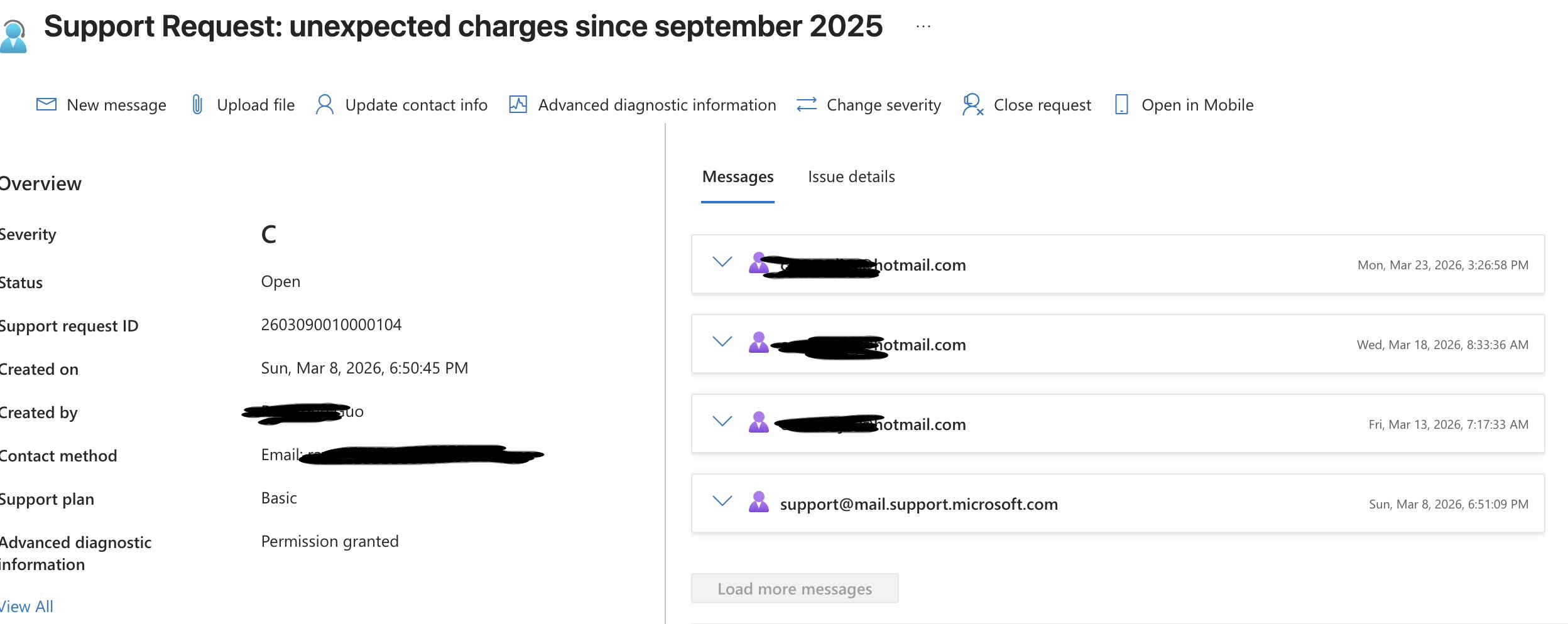Click the Update contact info person icon

pyautogui.click(x=325, y=104)
